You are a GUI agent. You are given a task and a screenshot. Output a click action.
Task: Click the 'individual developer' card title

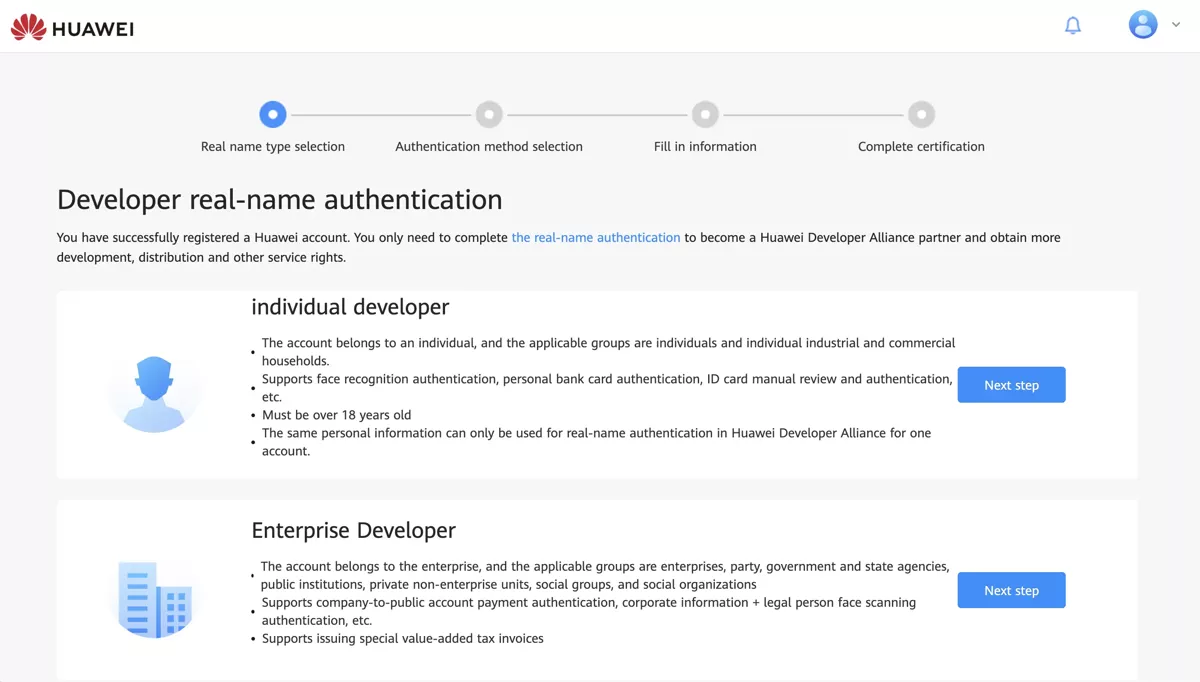(350, 307)
